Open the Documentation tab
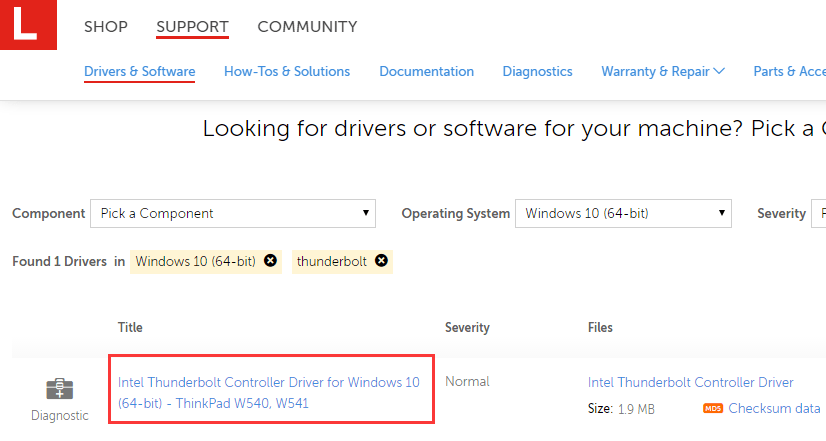 click(427, 72)
